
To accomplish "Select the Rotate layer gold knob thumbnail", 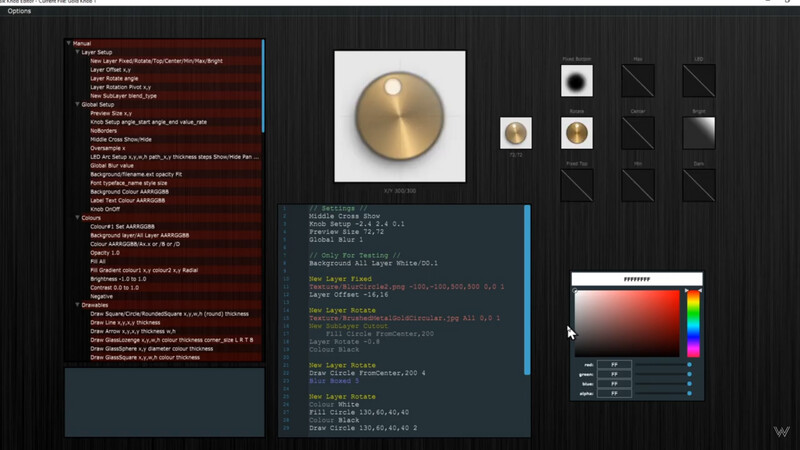I will click(x=577, y=133).
